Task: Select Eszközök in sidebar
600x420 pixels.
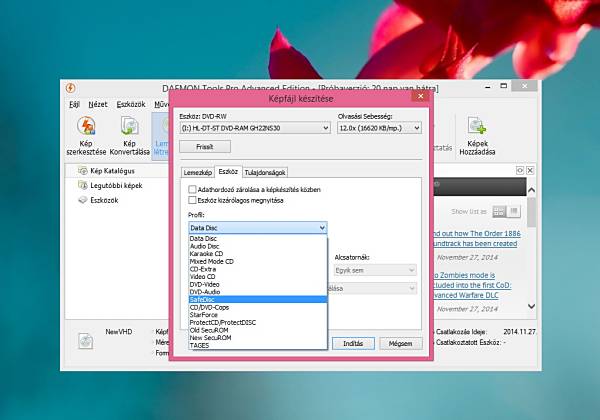Action: (99, 200)
